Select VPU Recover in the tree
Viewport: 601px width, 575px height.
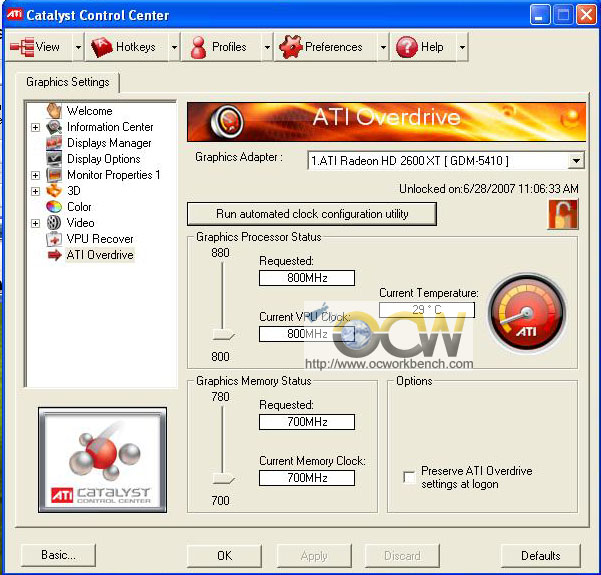pyautogui.click(x=100, y=239)
